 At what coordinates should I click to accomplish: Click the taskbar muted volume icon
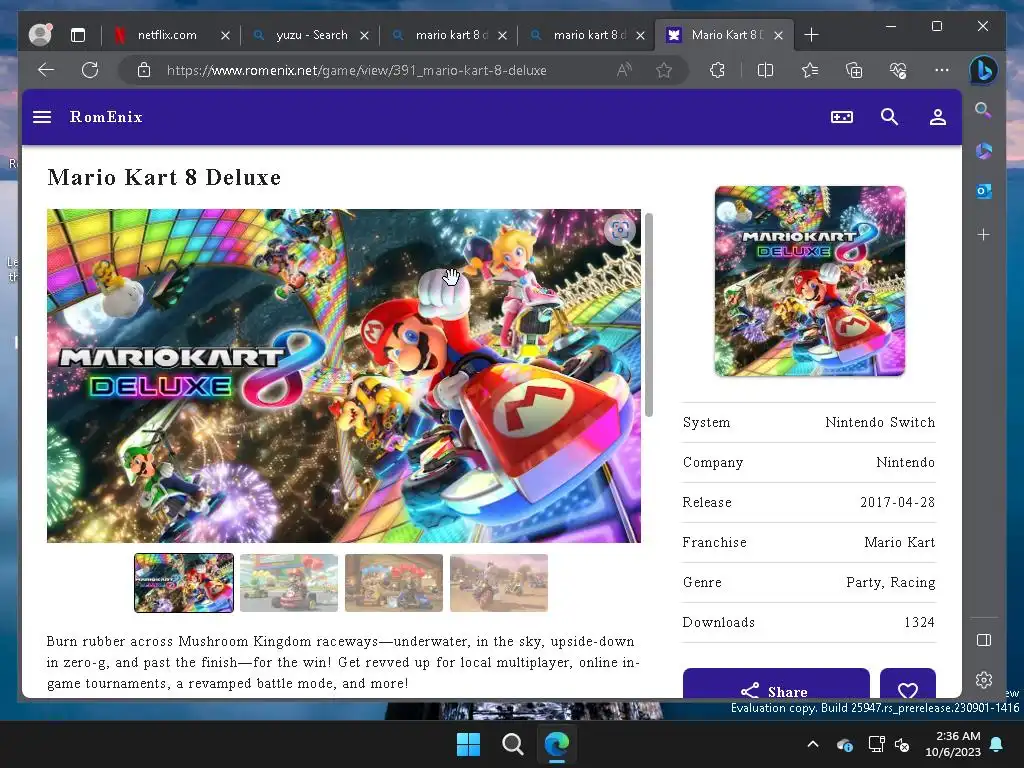tap(903, 744)
